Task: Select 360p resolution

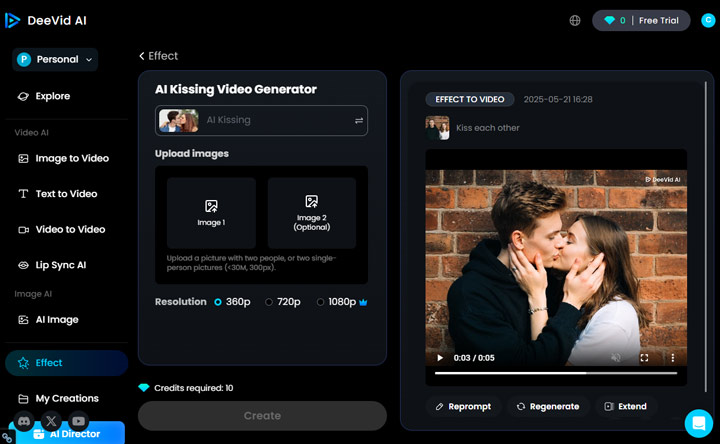Action: [232, 302]
